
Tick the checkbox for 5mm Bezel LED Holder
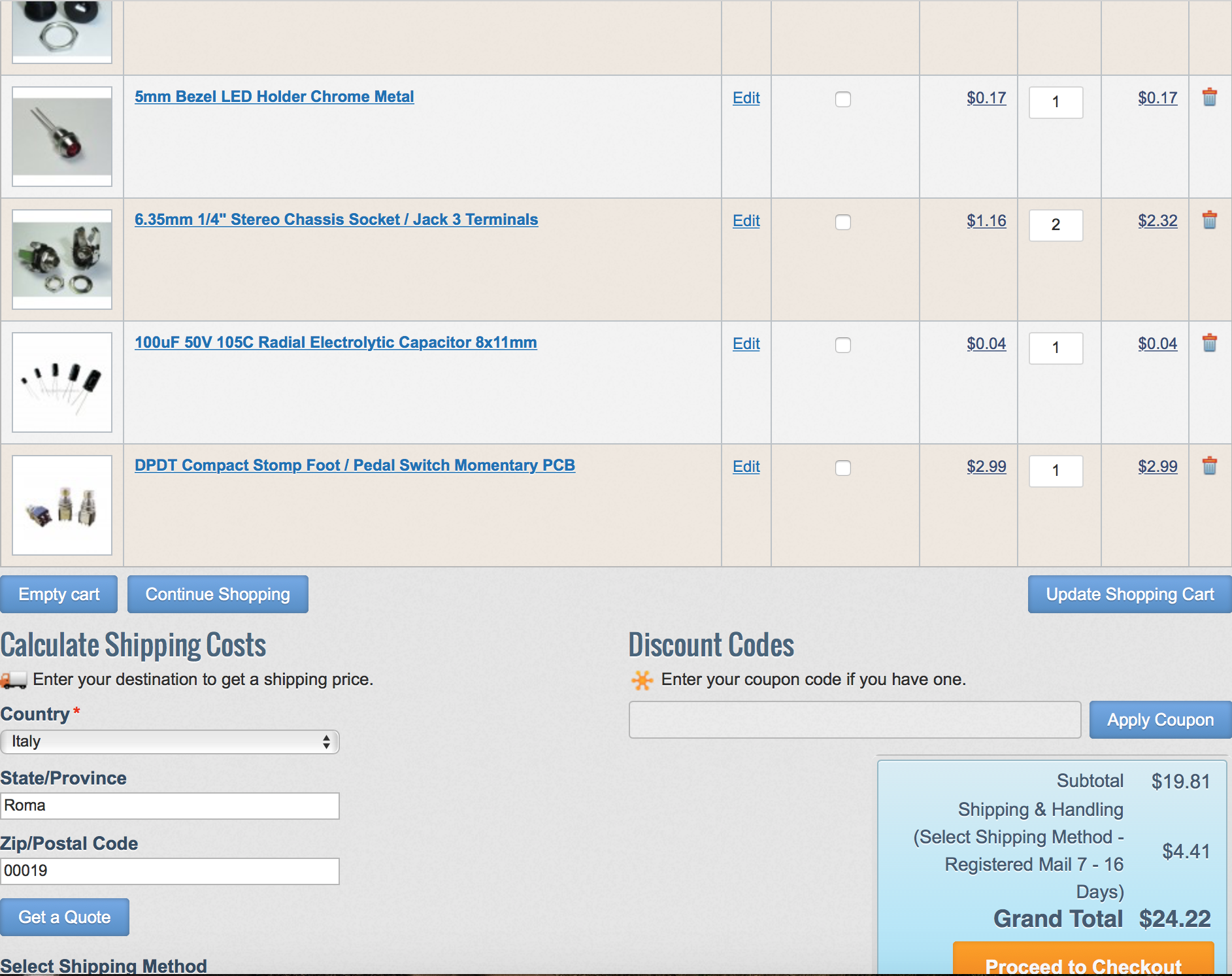tap(843, 99)
